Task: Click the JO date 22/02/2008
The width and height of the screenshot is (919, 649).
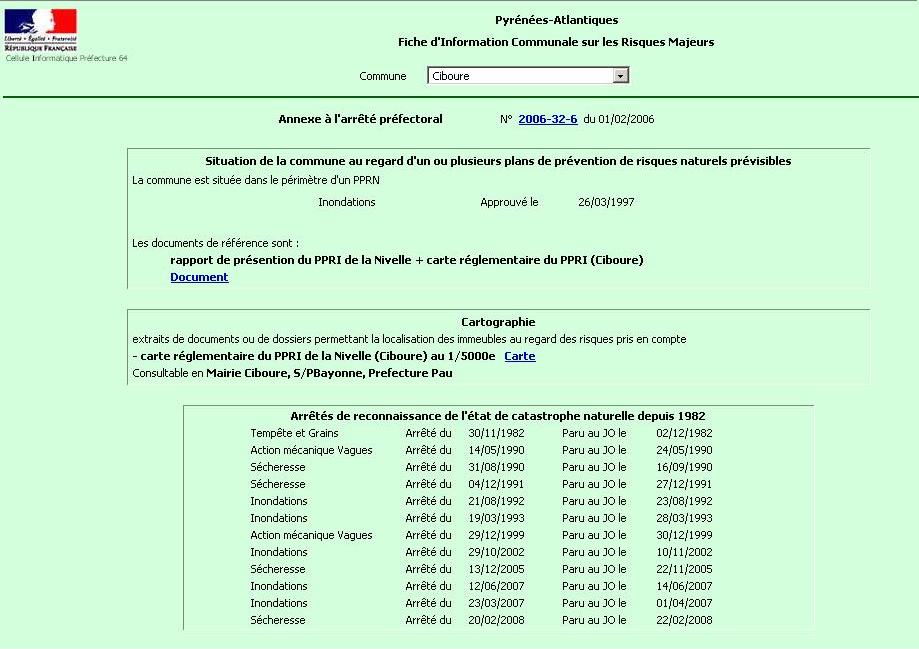Action: click(x=684, y=620)
